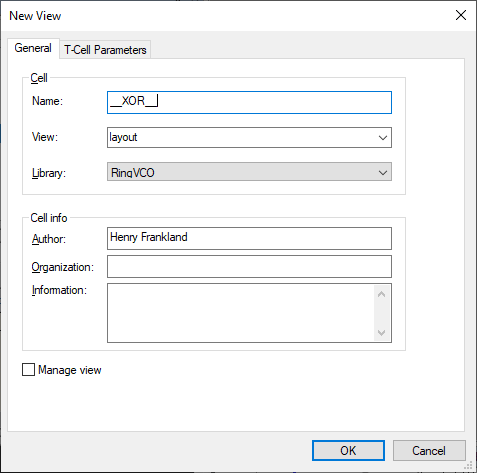Click the Information scrollbar up arrow
This screenshot has height=473, width=477.
point(382,294)
